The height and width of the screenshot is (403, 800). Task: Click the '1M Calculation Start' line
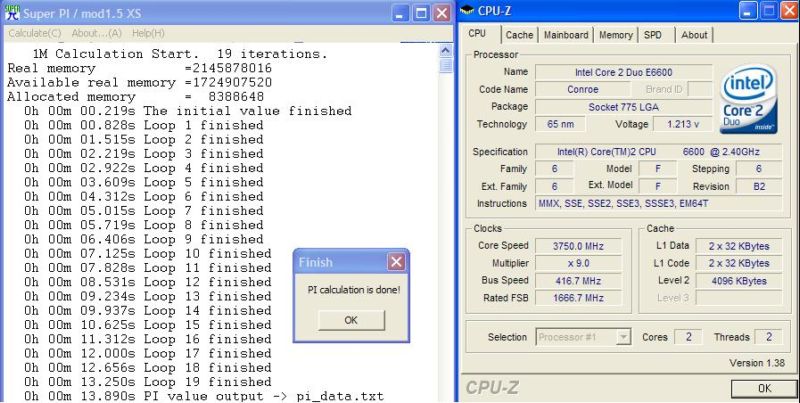coord(180,54)
